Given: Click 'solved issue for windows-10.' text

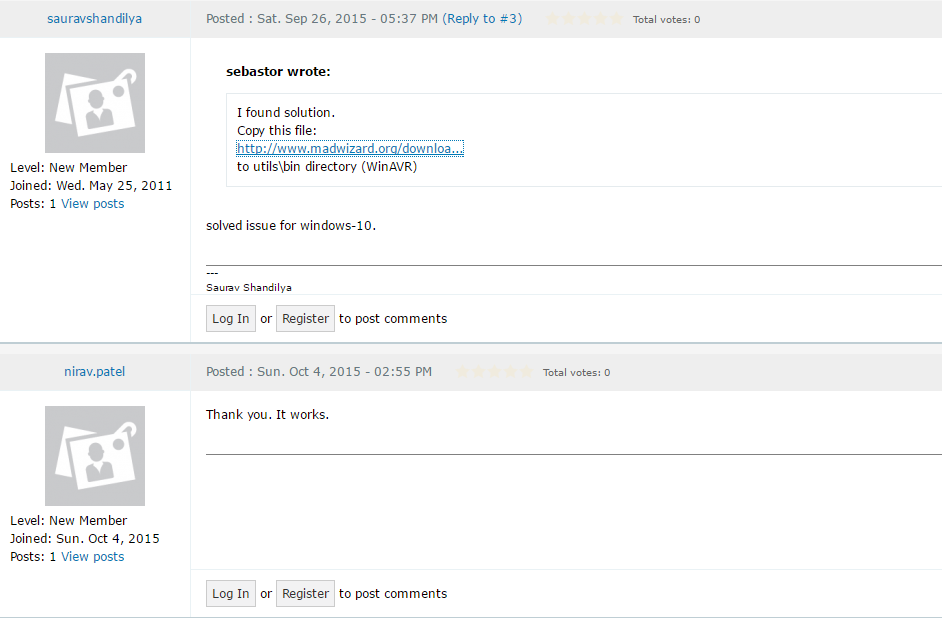Looking at the screenshot, I should (x=291, y=226).
